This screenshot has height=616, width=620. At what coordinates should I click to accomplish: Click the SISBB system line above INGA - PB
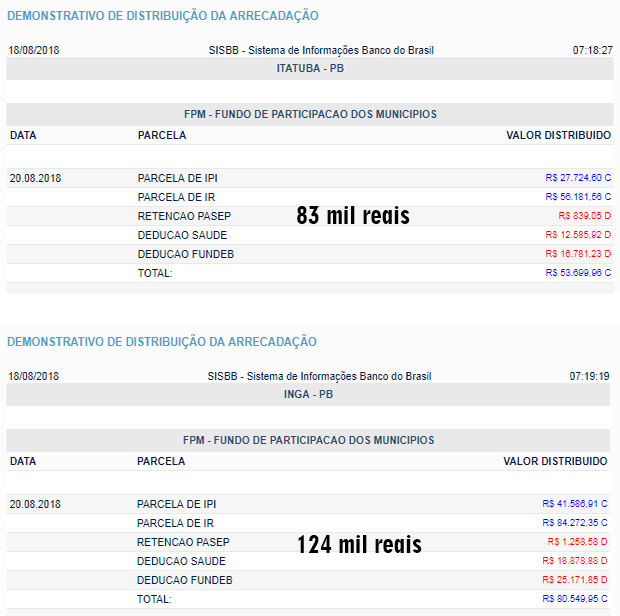(x=319, y=376)
